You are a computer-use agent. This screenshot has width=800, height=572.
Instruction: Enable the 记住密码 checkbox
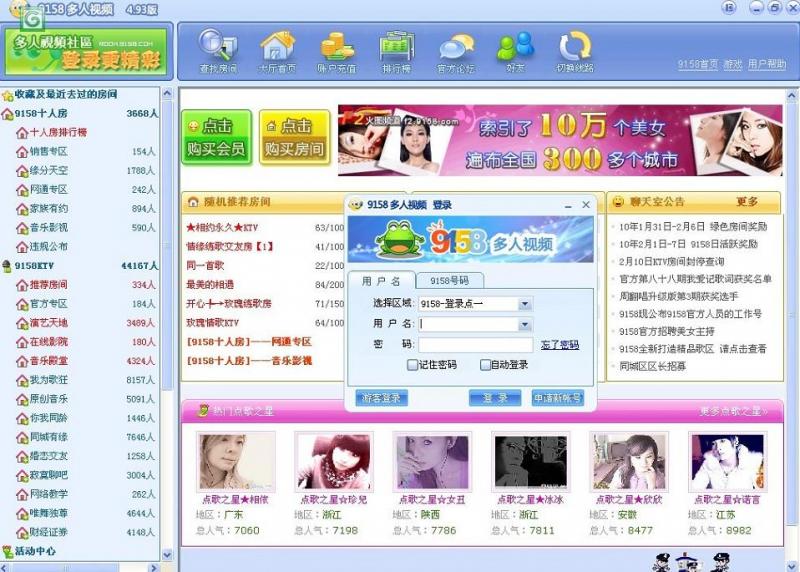tap(412, 365)
